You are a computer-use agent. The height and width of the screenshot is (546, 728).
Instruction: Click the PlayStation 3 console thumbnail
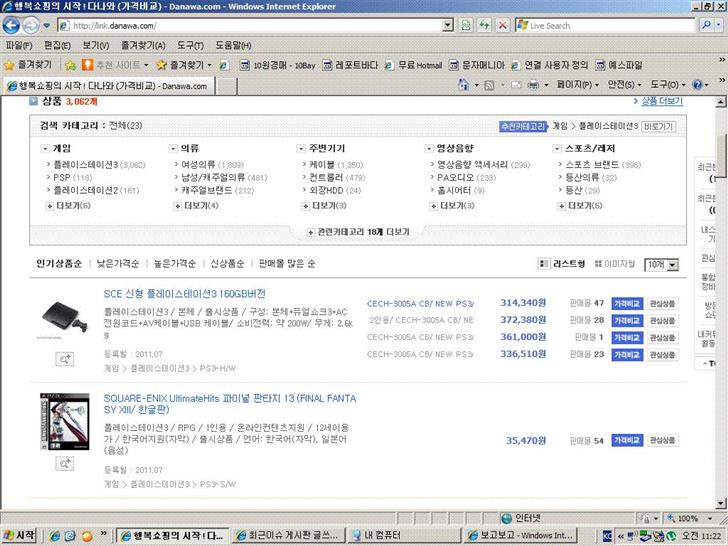point(65,318)
